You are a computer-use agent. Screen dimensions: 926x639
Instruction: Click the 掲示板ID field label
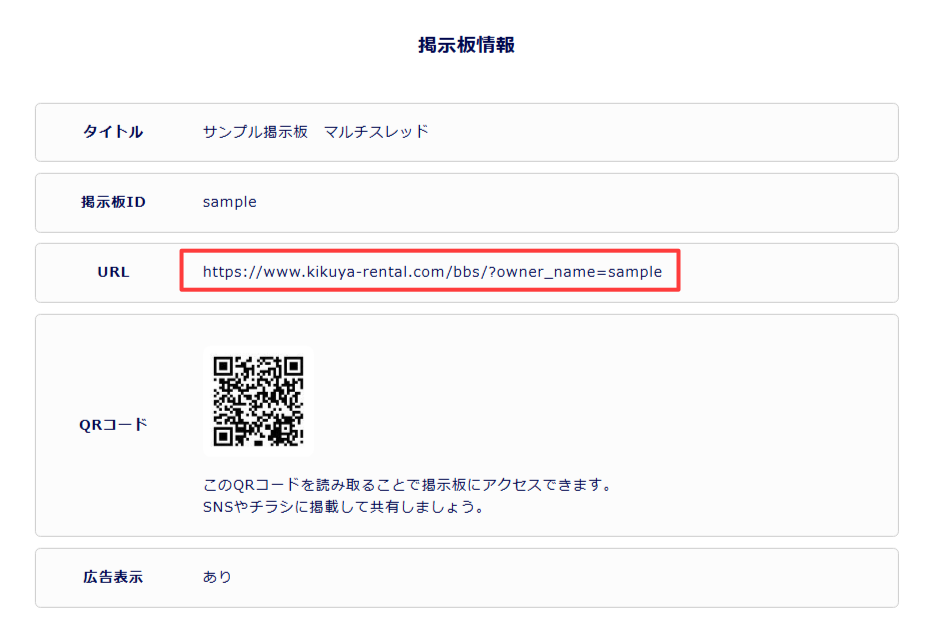tap(113, 202)
